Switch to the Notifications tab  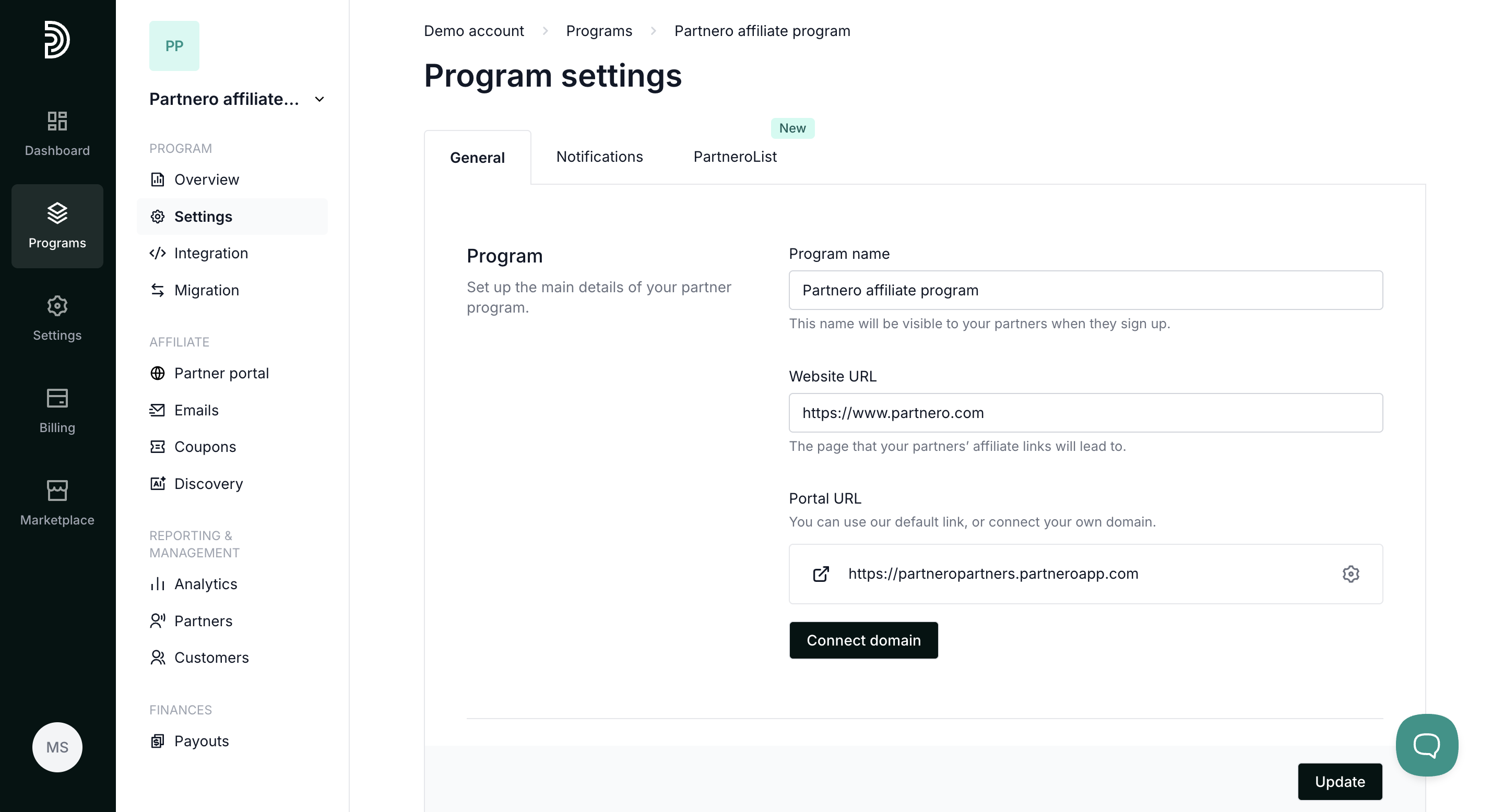[x=599, y=157]
